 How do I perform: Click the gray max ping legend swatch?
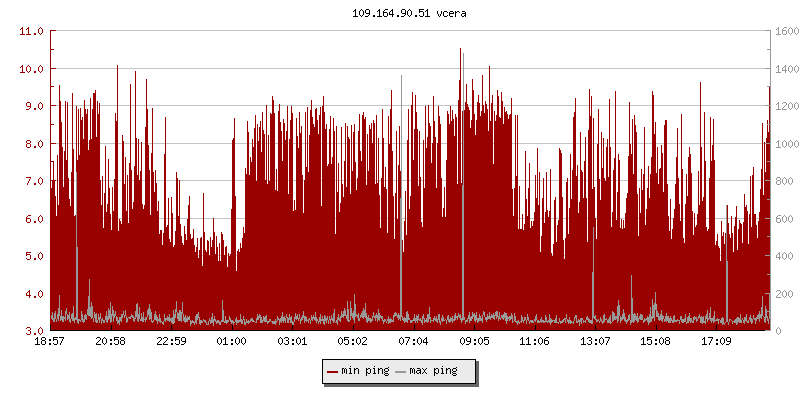[401, 371]
